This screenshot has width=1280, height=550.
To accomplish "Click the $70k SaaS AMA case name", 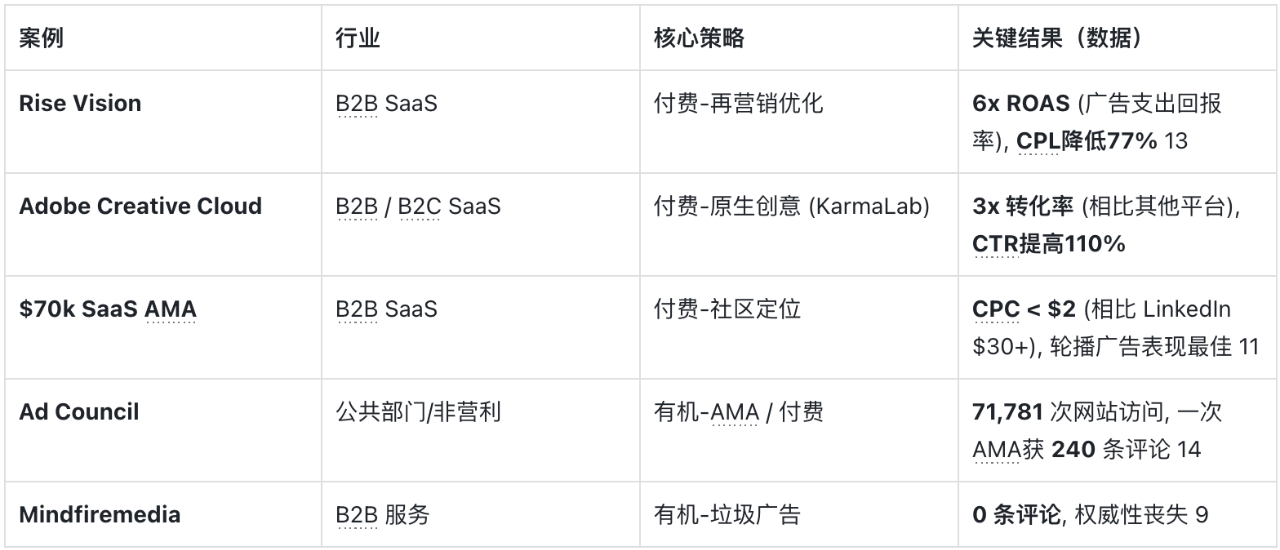I will [108, 309].
